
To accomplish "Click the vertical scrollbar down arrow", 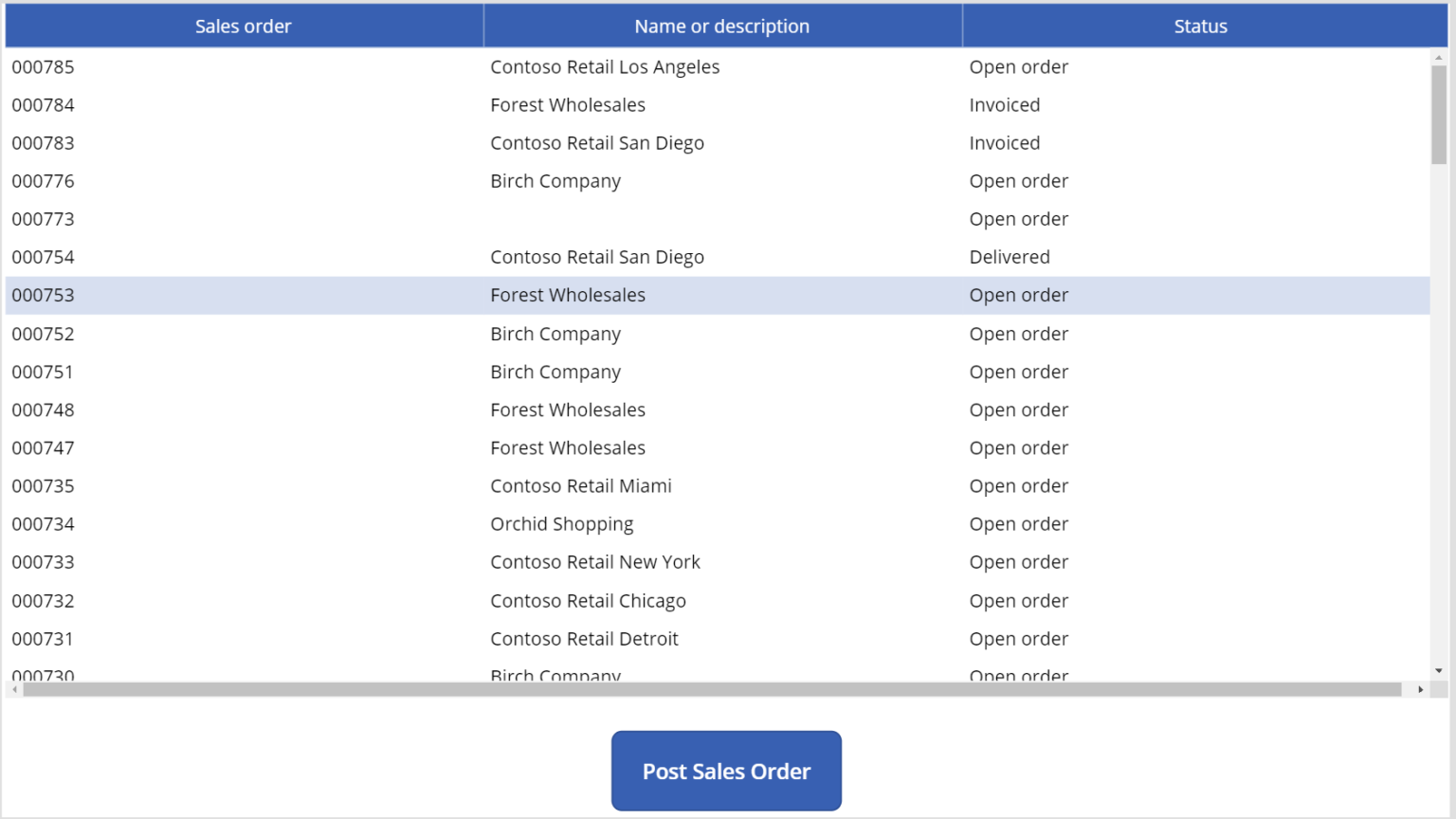I will click(x=1438, y=669).
